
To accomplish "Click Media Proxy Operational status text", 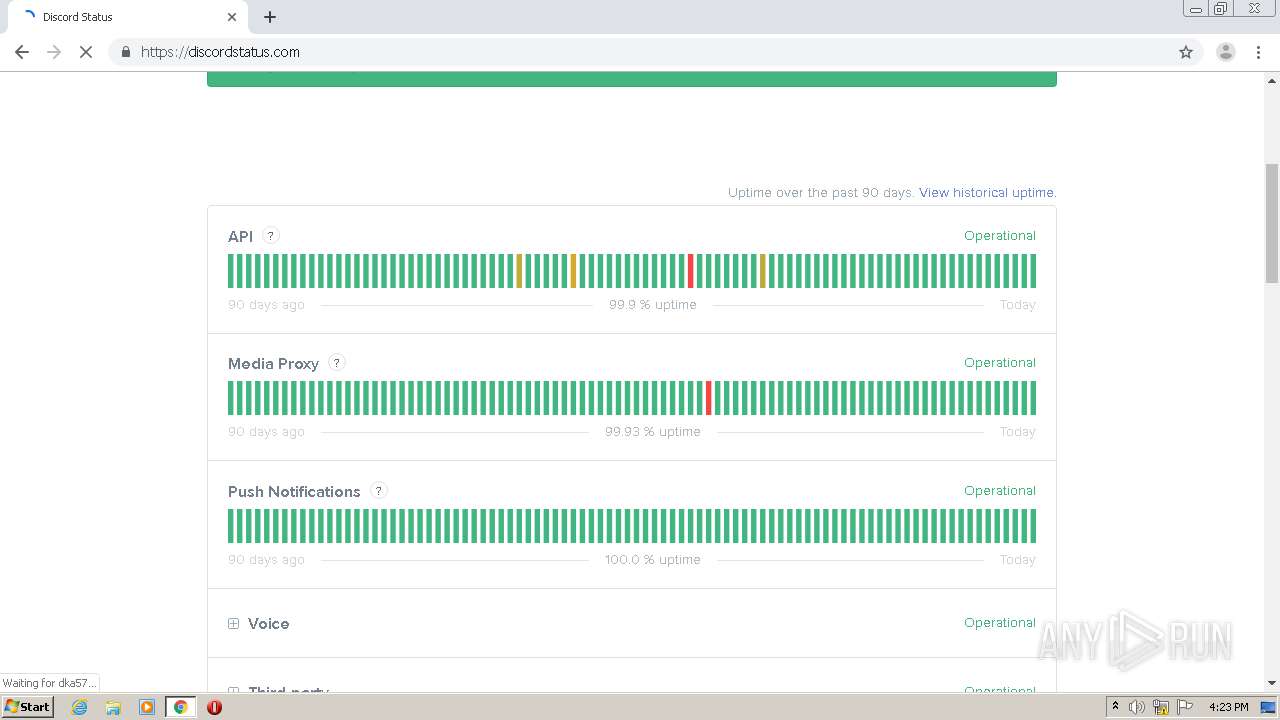I will 999,363.
